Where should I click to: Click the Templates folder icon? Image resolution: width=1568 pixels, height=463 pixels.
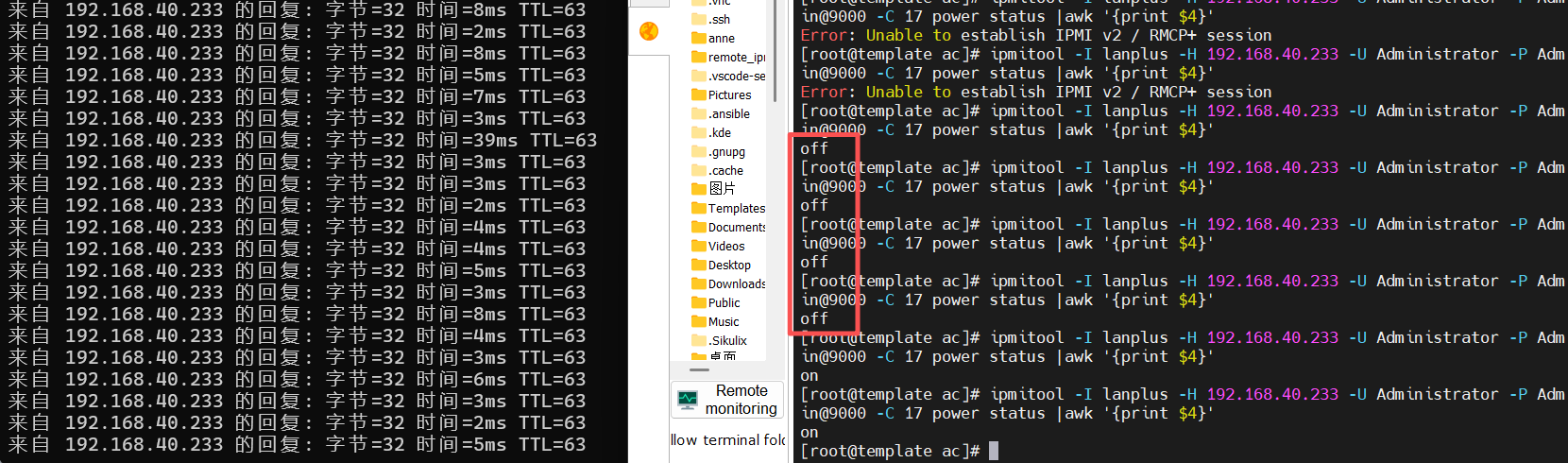click(699, 208)
